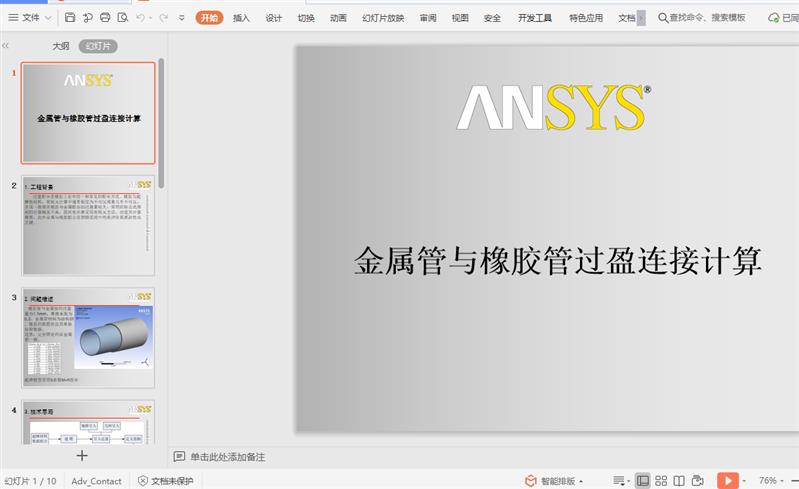Click the Print icon
Image resolution: width=799 pixels, height=489 pixels.
(105, 18)
